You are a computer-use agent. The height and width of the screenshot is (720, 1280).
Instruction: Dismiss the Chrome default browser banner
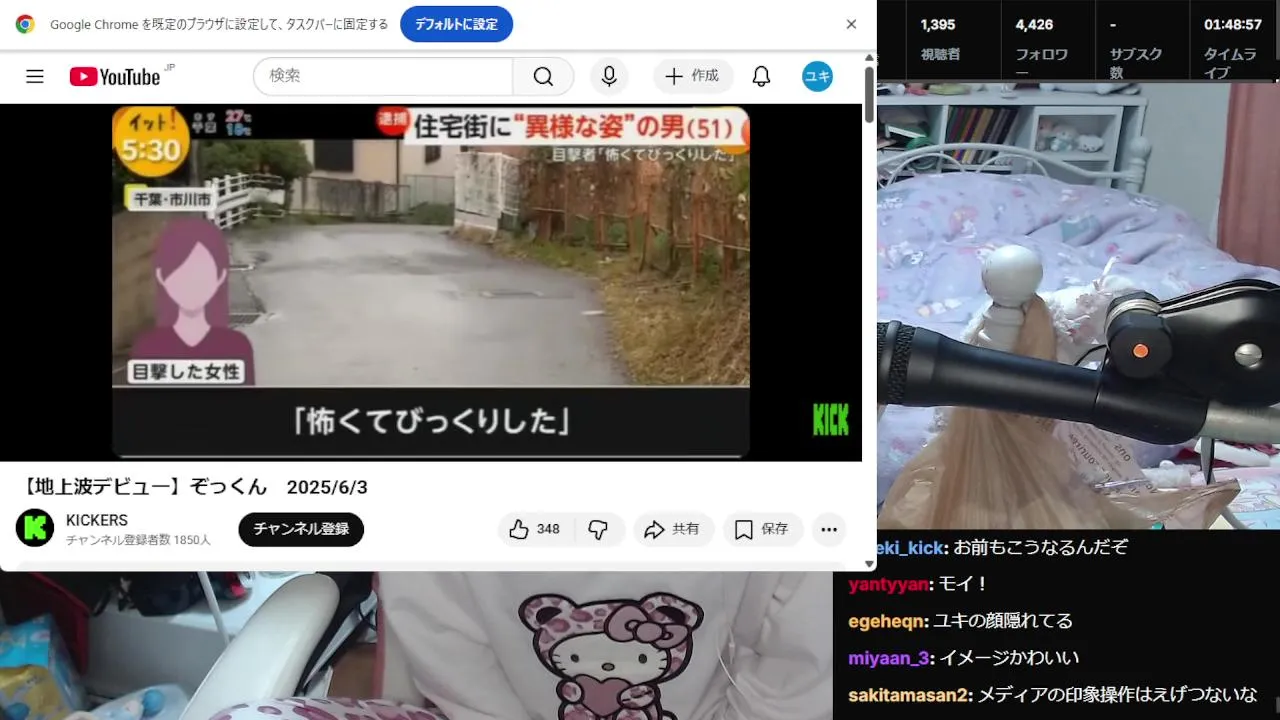851,24
